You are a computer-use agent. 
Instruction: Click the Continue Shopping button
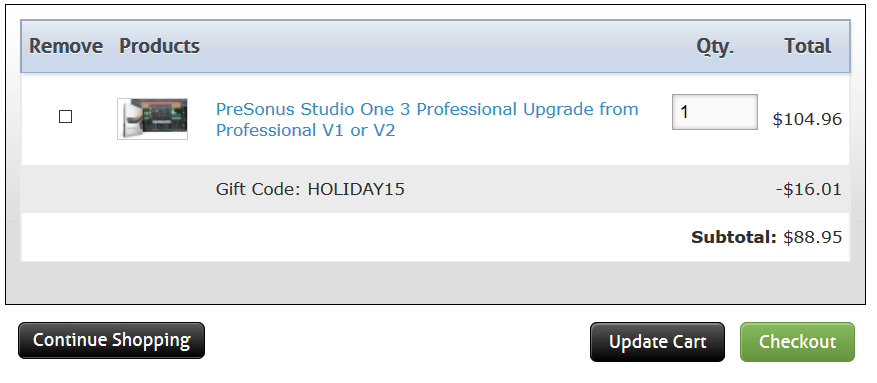(111, 340)
